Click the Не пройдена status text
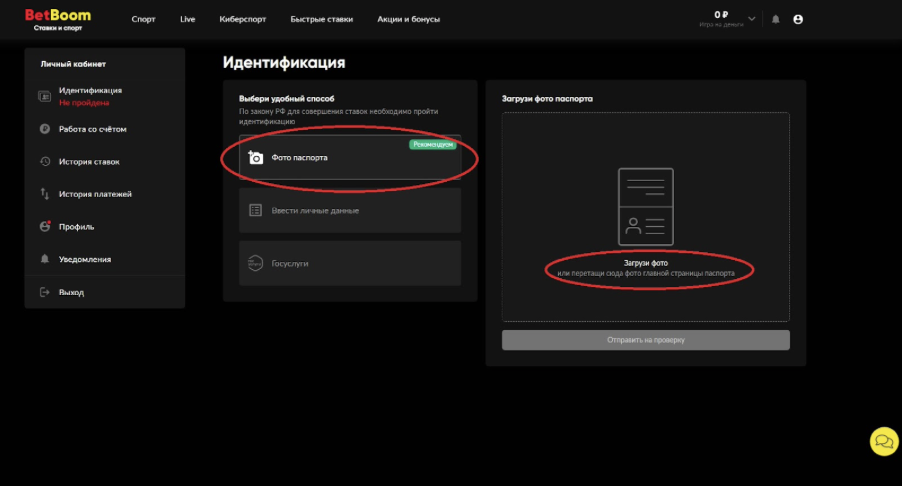 point(84,103)
